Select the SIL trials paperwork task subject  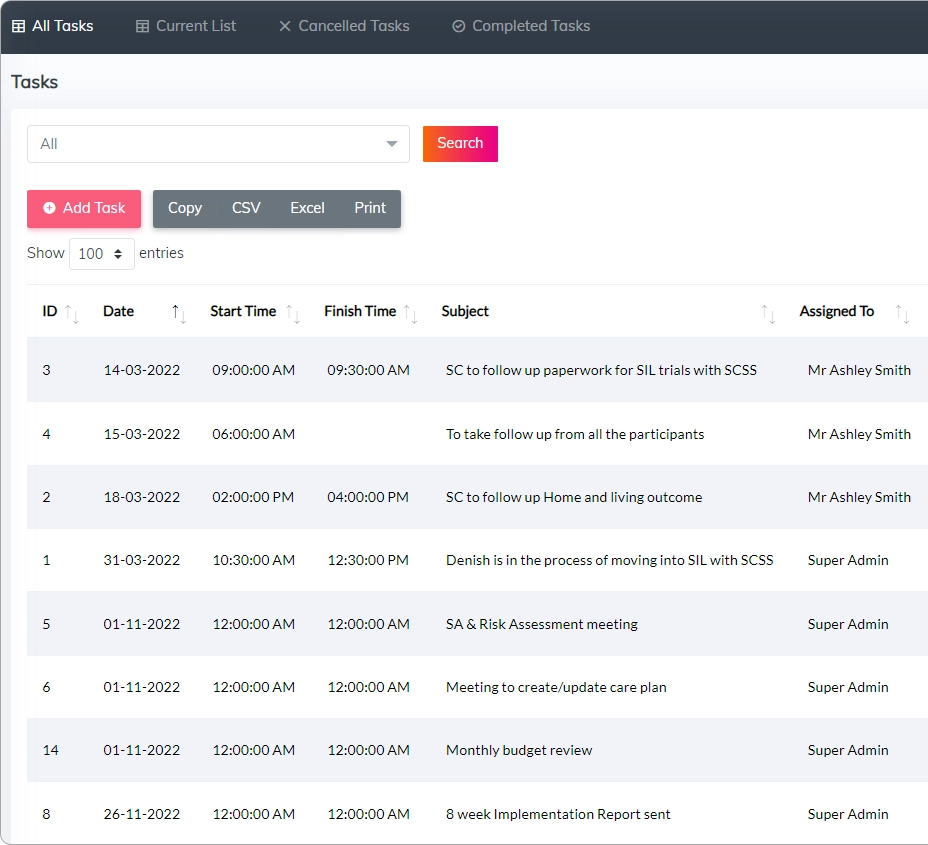pos(601,370)
